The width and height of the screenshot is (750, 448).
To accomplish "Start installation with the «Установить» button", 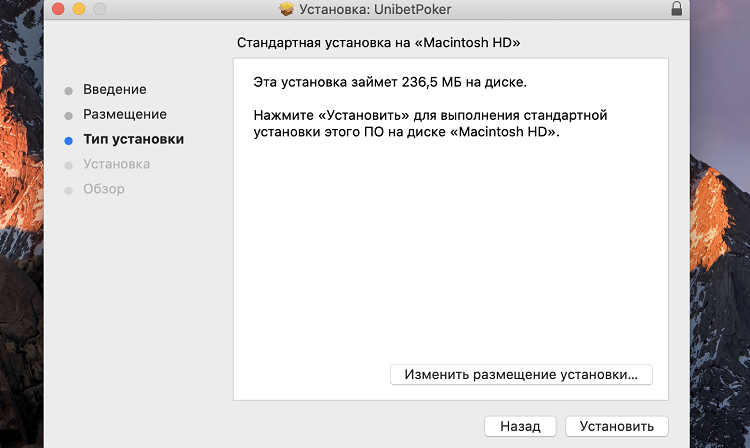I will pos(616,426).
